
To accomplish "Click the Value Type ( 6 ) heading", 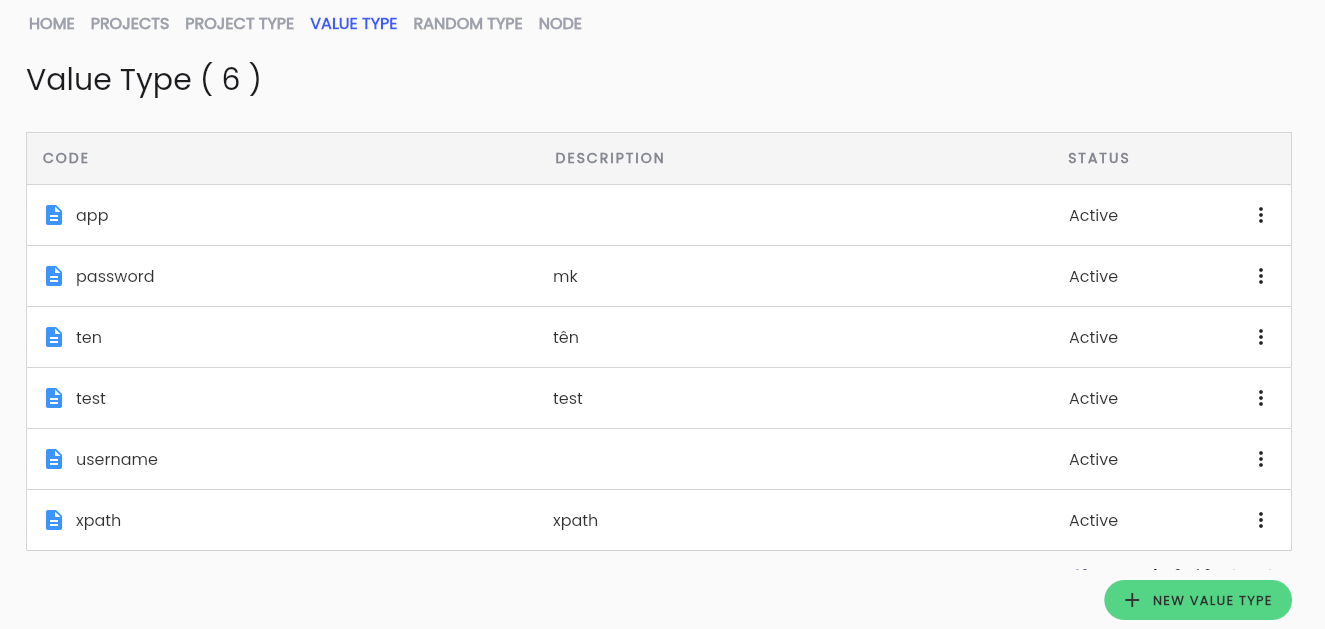I will (144, 79).
